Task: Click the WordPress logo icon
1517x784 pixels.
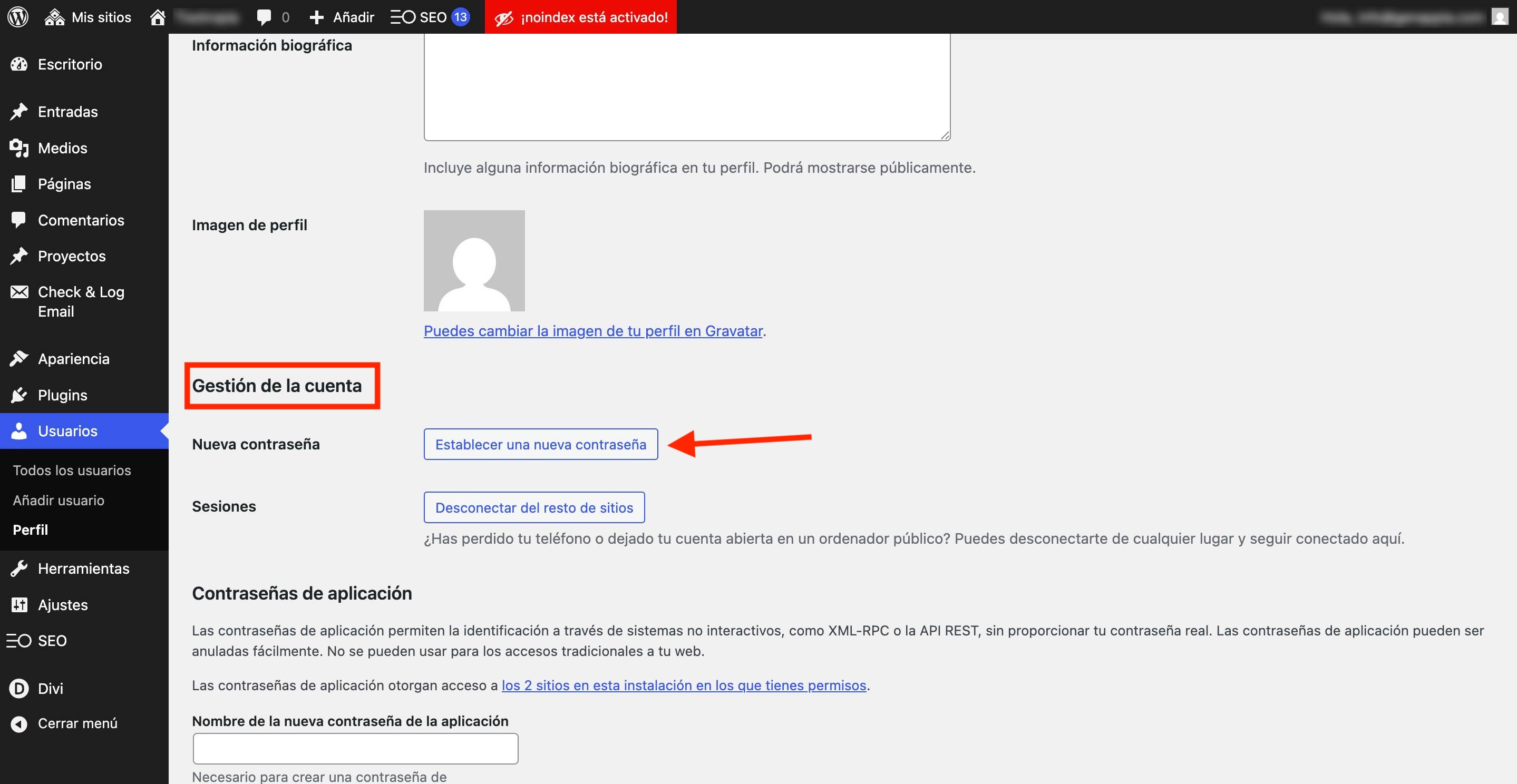Action: [x=18, y=17]
